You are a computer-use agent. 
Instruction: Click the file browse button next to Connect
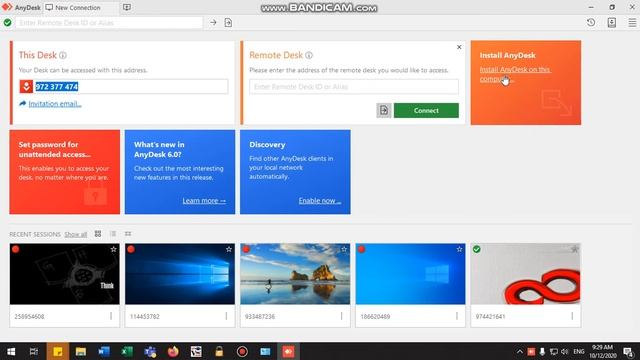(x=384, y=110)
